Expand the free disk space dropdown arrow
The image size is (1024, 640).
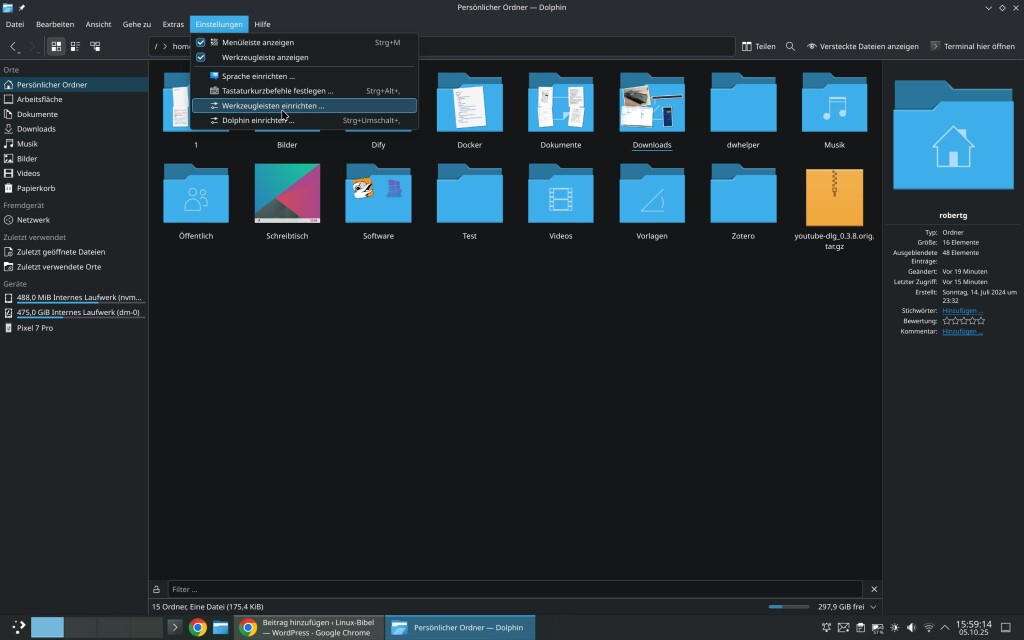873,606
